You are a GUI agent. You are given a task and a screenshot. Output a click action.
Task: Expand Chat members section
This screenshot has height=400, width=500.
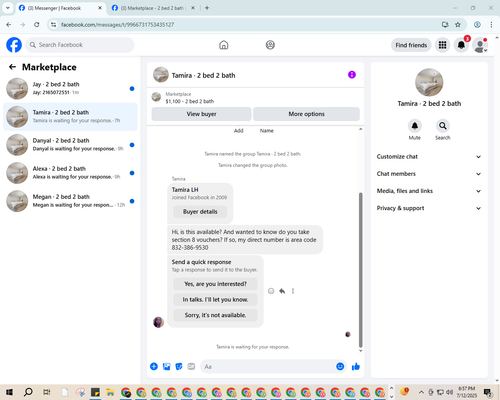429,174
